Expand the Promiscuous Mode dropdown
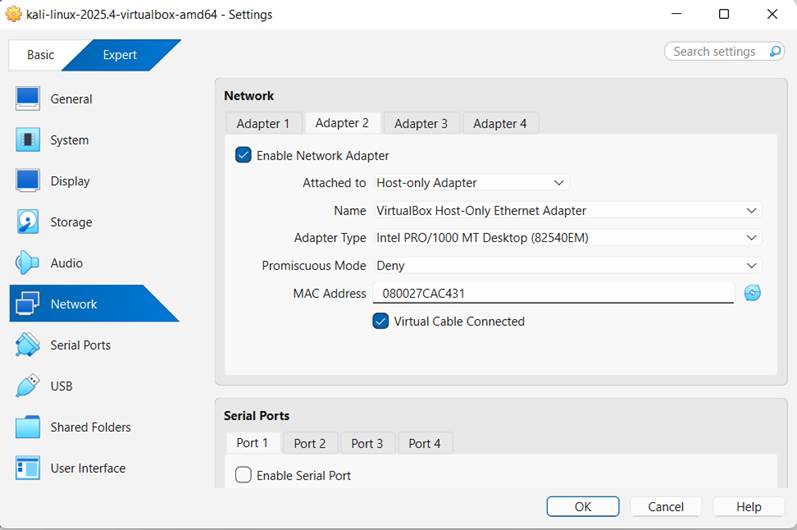This screenshot has height=530, width=797. [x=567, y=266]
